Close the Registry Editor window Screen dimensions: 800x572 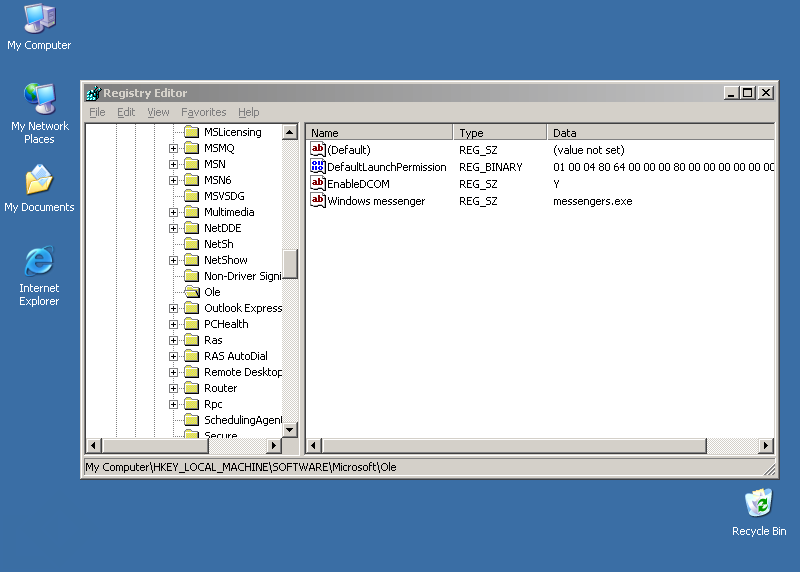point(766,93)
